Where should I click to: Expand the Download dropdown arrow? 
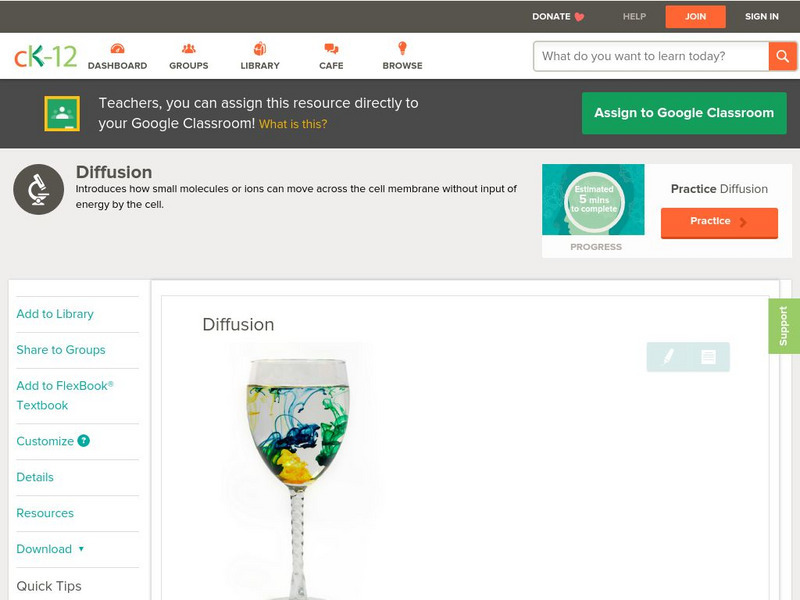tap(81, 549)
